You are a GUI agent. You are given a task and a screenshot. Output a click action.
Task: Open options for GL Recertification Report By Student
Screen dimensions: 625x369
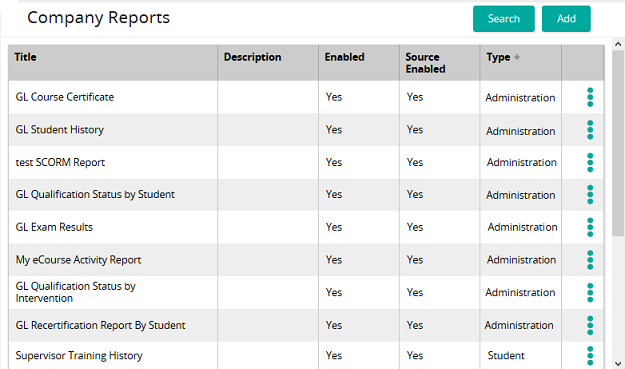(590, 325)
